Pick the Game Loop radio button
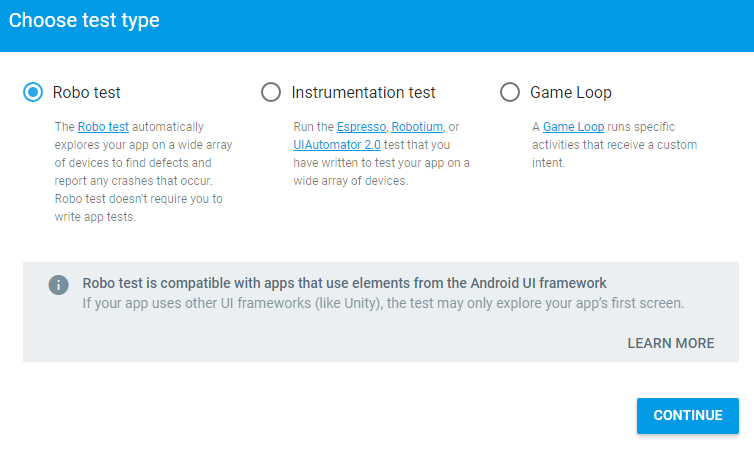Viewport: 754px width, 449px height. [x=510, y=92]
